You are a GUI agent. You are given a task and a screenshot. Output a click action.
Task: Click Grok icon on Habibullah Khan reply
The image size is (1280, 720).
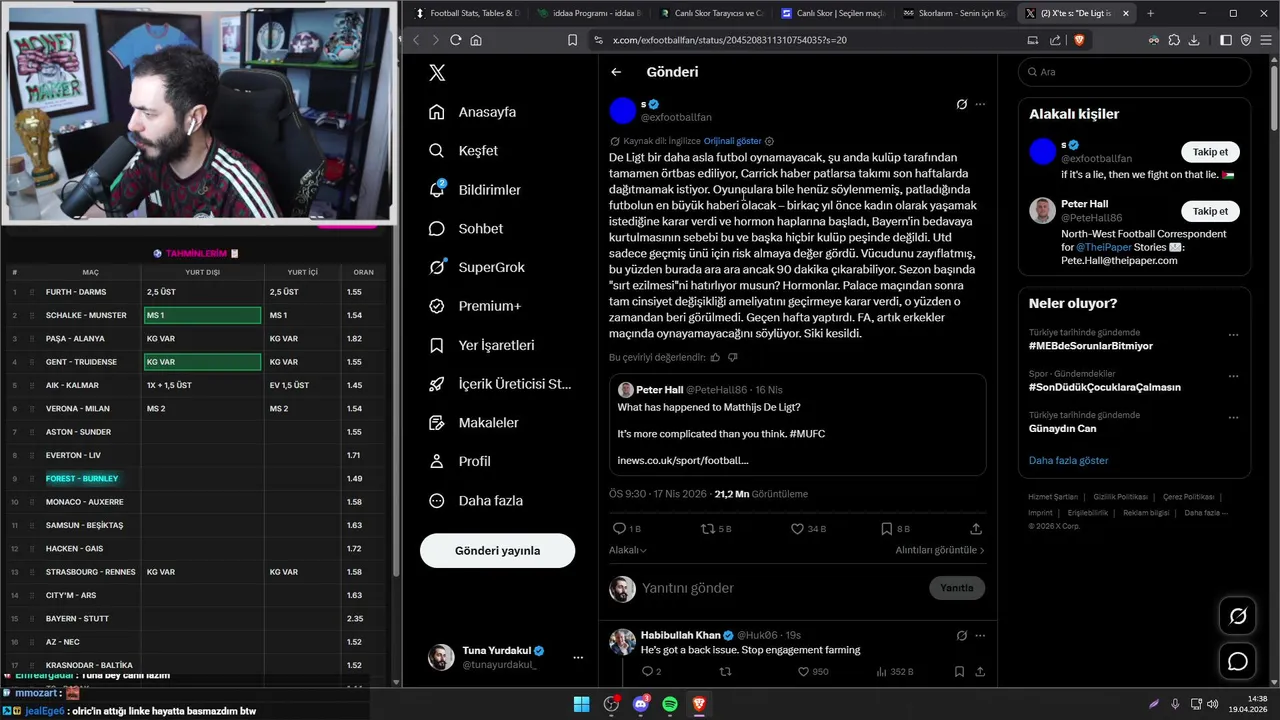(x=962, y=635)
